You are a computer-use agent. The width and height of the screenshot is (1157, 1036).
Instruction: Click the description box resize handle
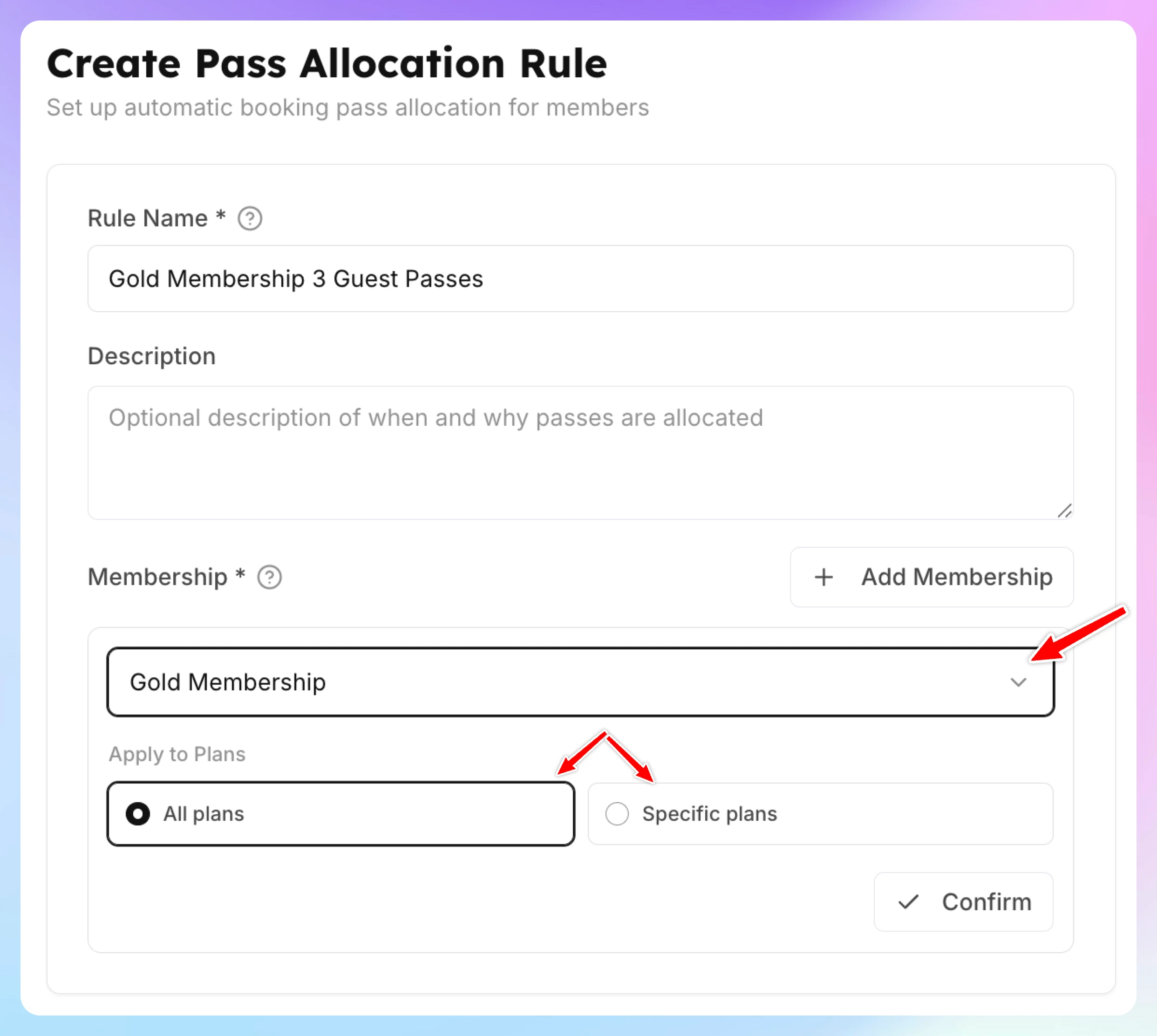[x=1064, y=511]
